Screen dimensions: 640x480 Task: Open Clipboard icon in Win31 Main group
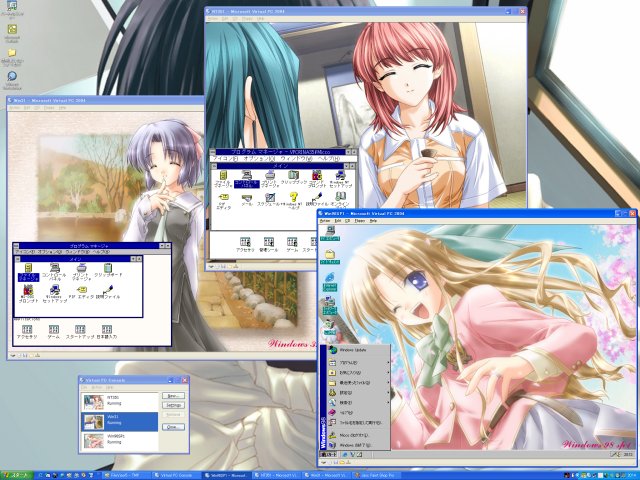pyautogui.click(x=108, y=271)
